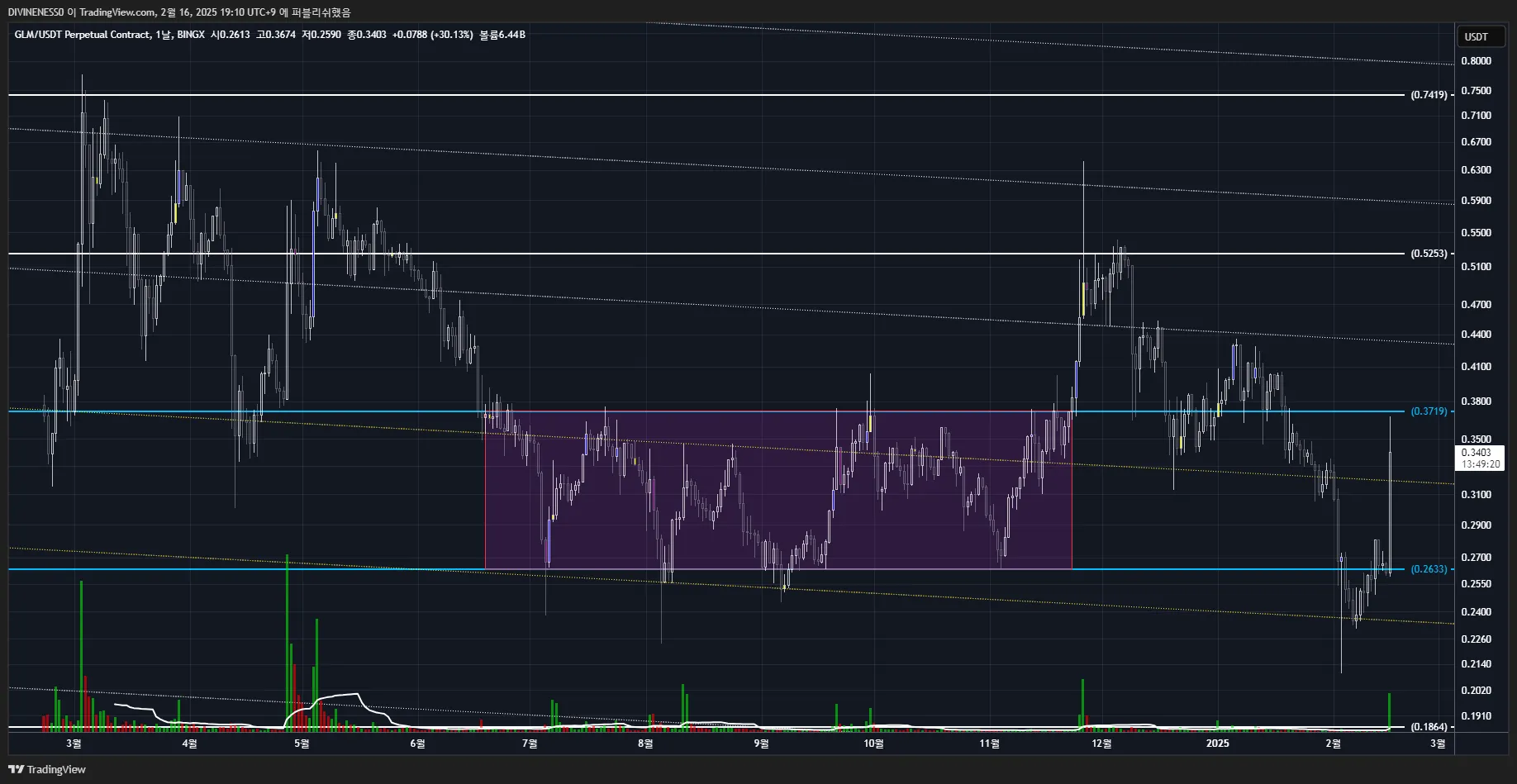The image size is (1517, 784).
Task: Click the 0.5900 price axis label
Action: (1477, 201)
